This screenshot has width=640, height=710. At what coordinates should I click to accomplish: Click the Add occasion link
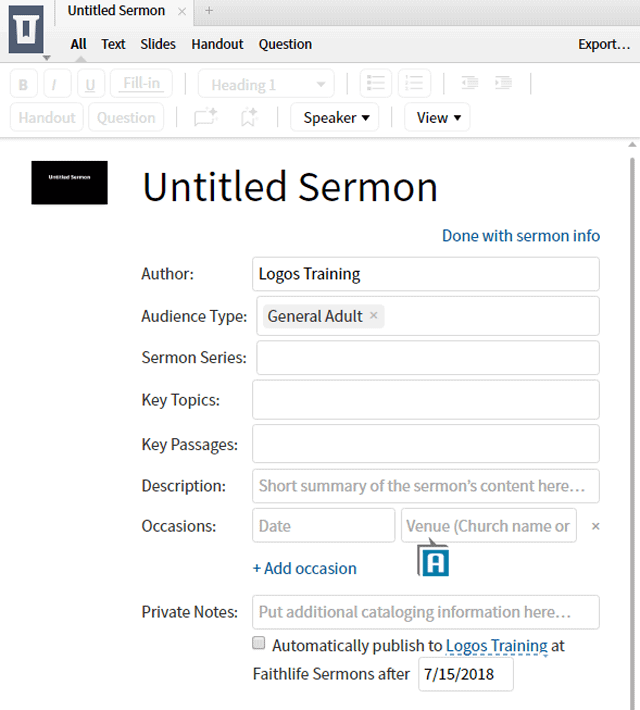pos(304,568)
